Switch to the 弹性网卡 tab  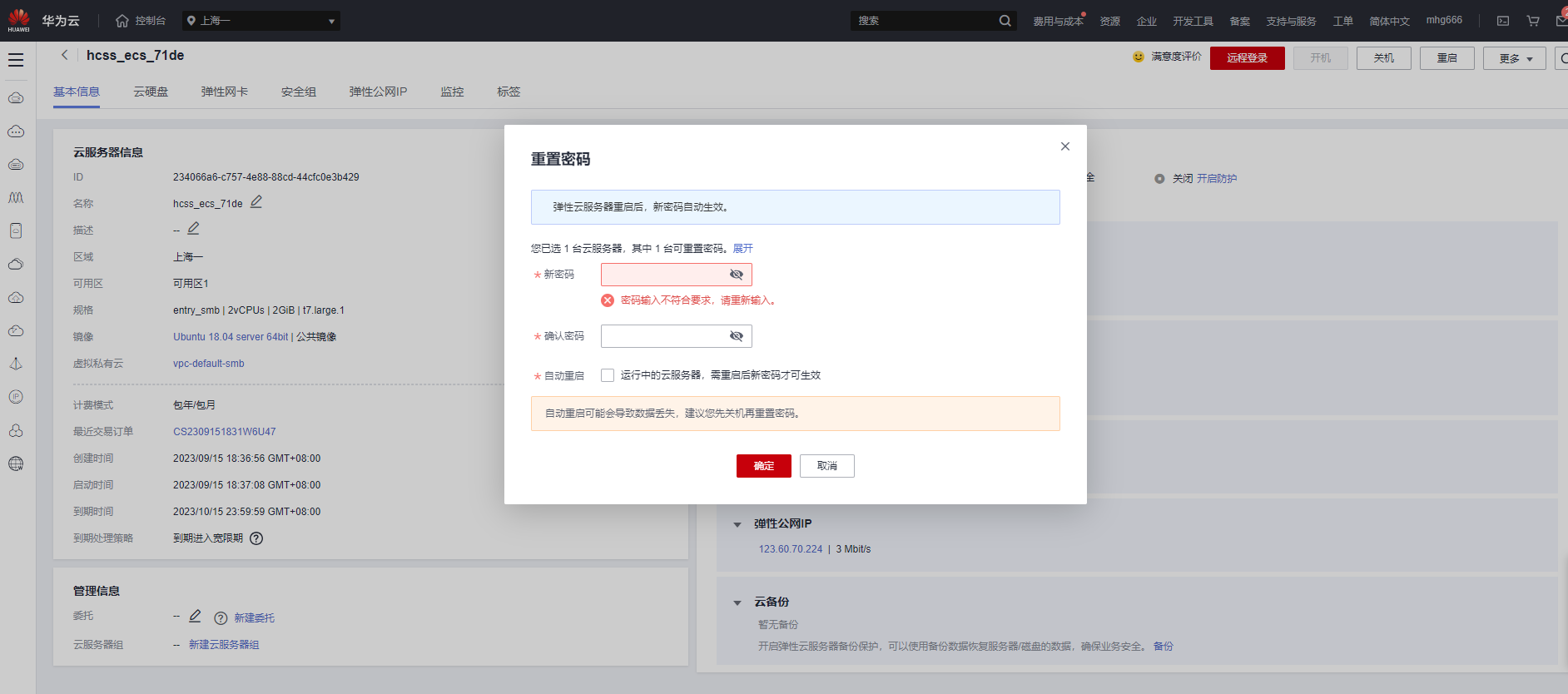click(x=225, y=92)
